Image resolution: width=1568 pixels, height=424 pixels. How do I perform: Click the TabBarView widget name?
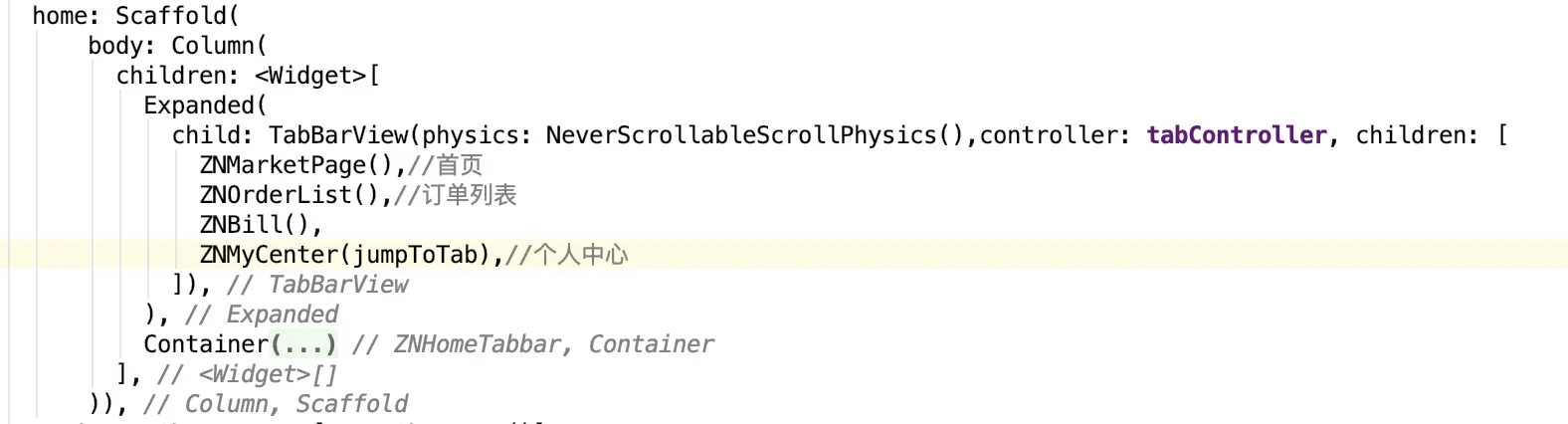[338, 135]
